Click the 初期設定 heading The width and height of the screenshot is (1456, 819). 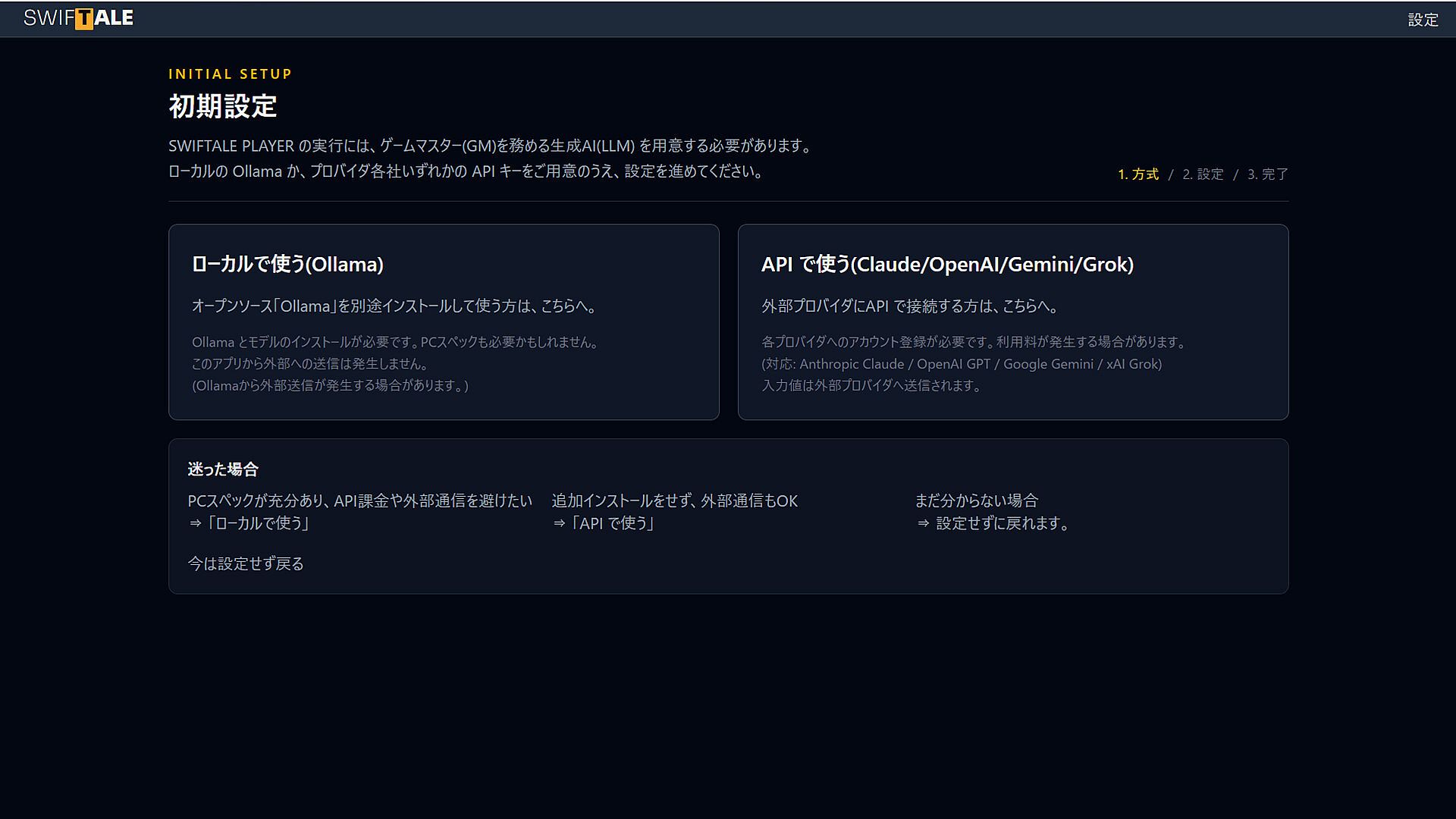click(x=223, y=106)
